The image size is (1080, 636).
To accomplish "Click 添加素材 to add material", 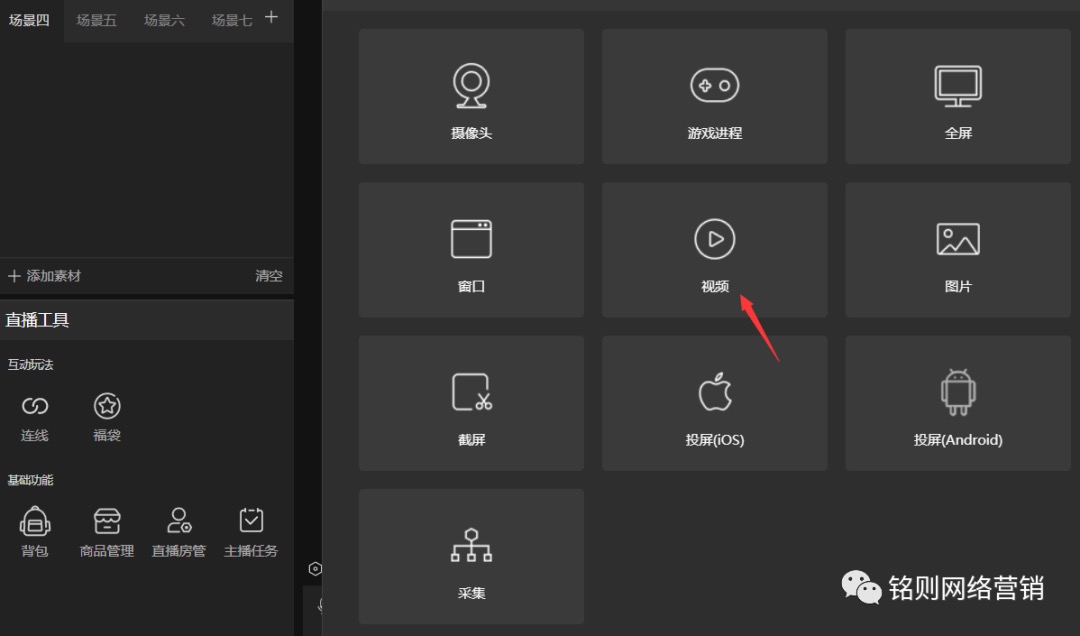I will pos(44,276).
